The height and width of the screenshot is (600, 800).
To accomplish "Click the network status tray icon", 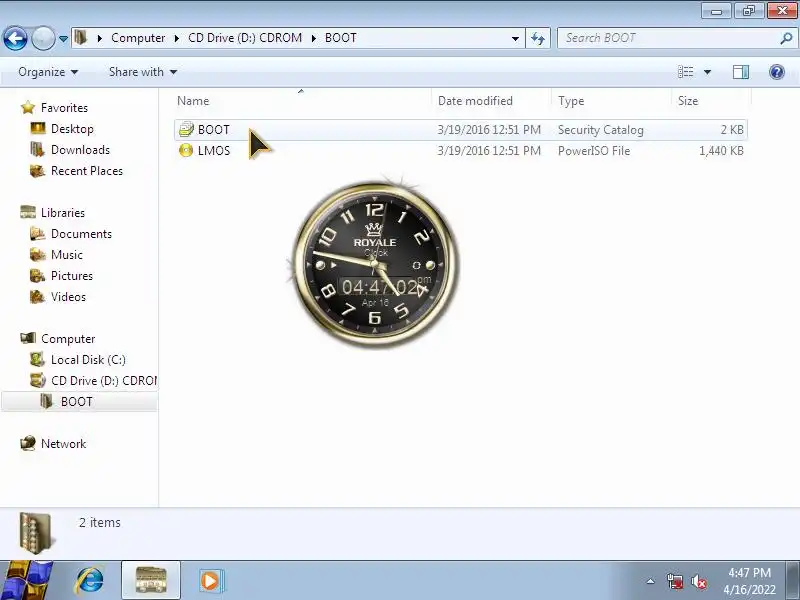I will 674,581.
